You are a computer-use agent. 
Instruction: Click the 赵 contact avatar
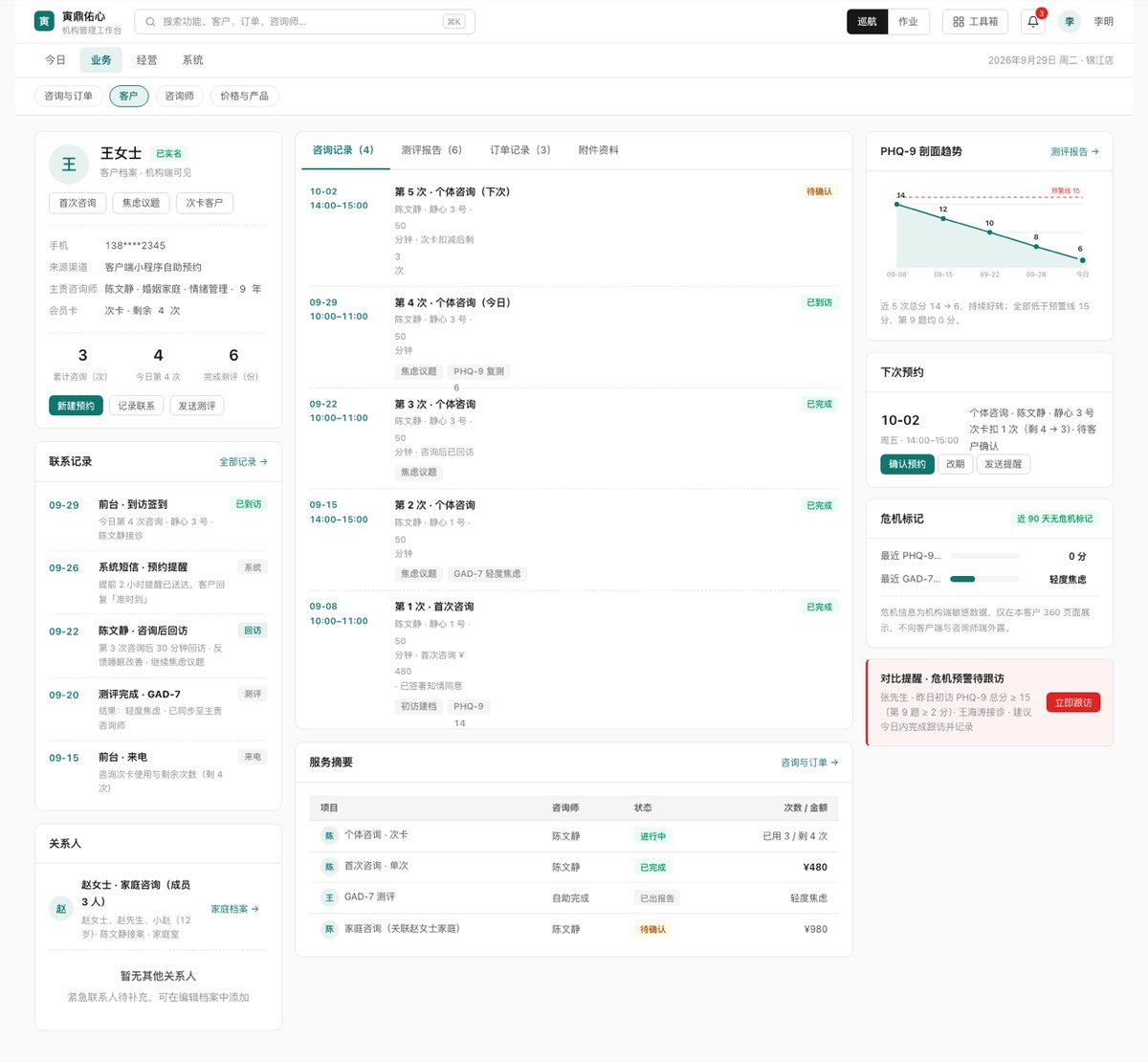(61, 909)
